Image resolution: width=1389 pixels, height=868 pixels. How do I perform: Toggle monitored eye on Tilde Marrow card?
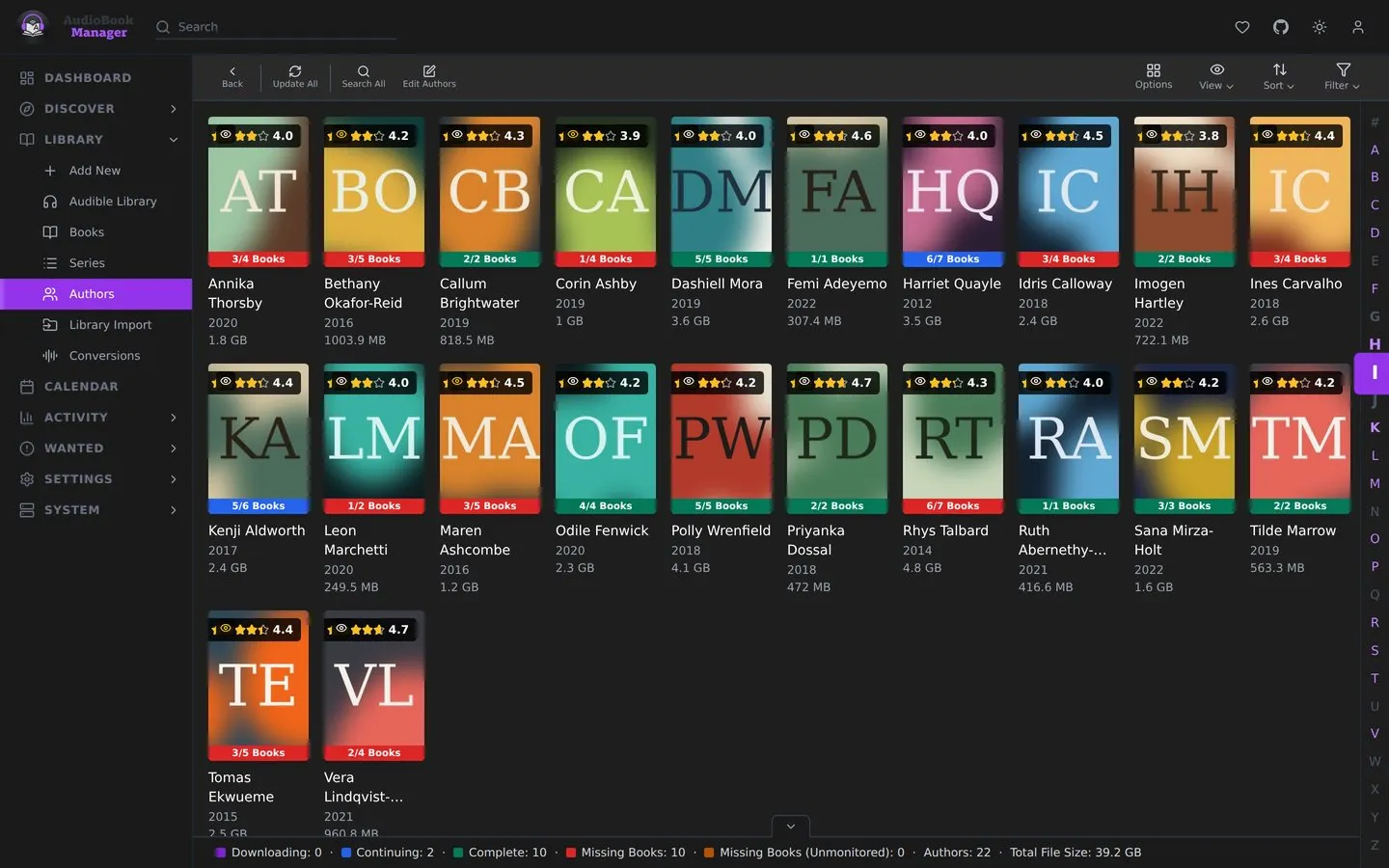point(1267,382)
